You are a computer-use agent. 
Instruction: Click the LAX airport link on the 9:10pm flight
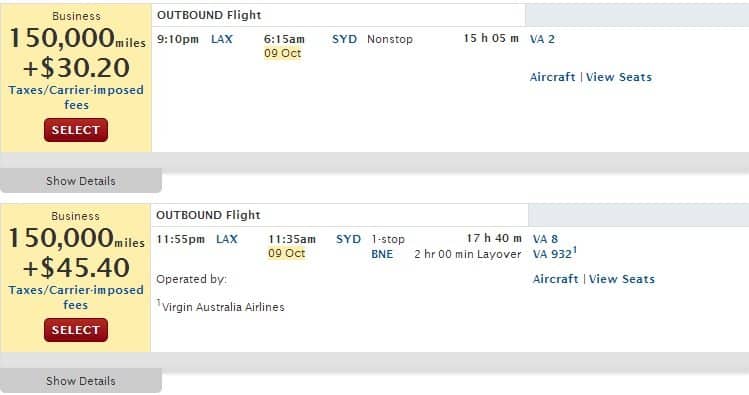pos(222,39)
